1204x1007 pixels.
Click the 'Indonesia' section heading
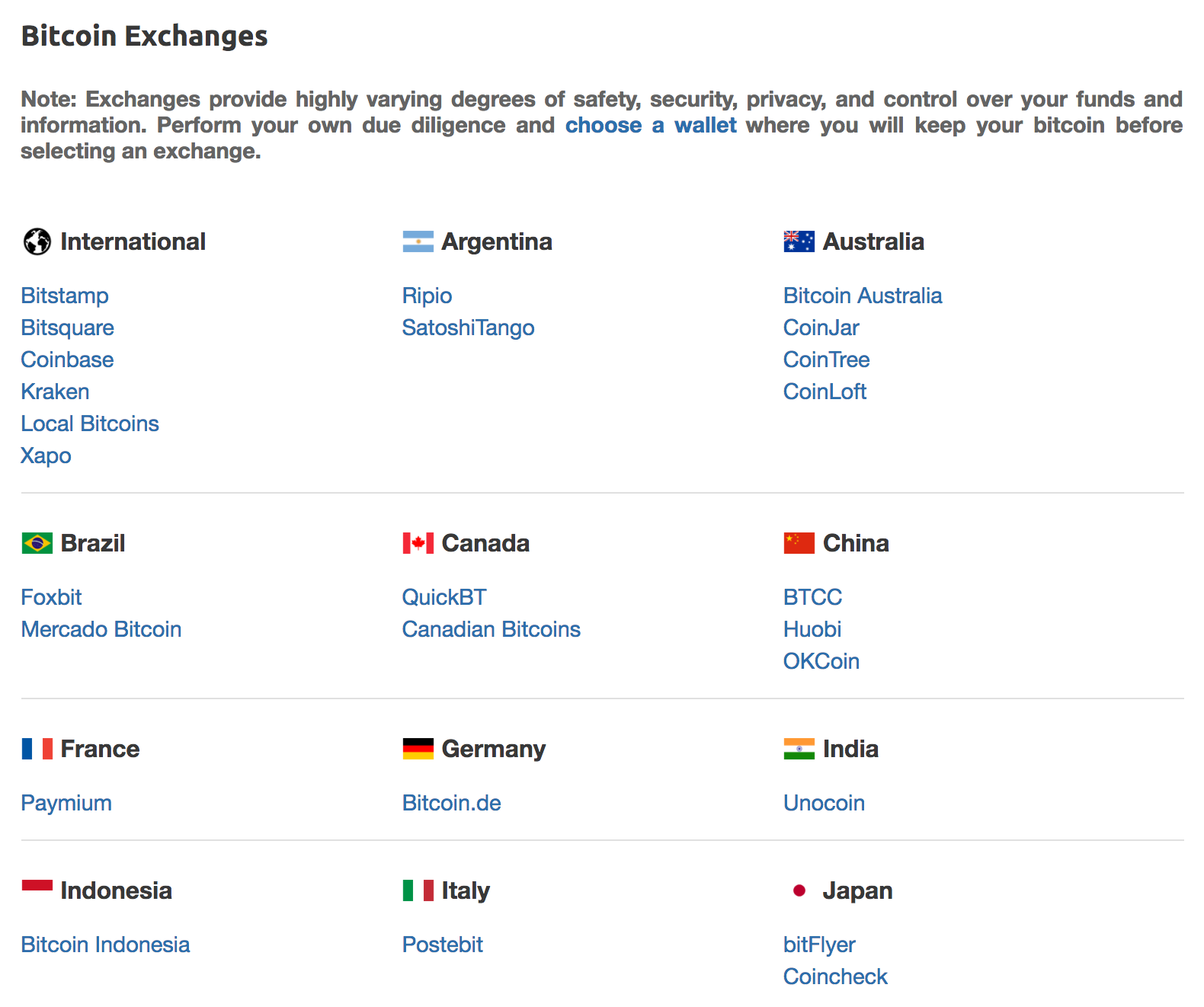point(117,890)
